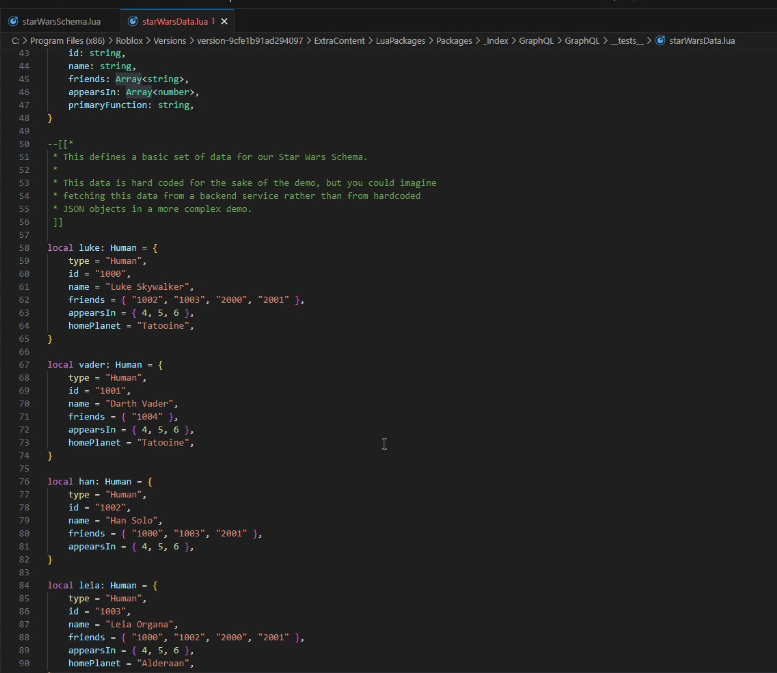This screenshot has height=673, width=777.
Task: Open the version-9cfe1b91ad294097 breadcrumb
Action: tap(250, 41)
